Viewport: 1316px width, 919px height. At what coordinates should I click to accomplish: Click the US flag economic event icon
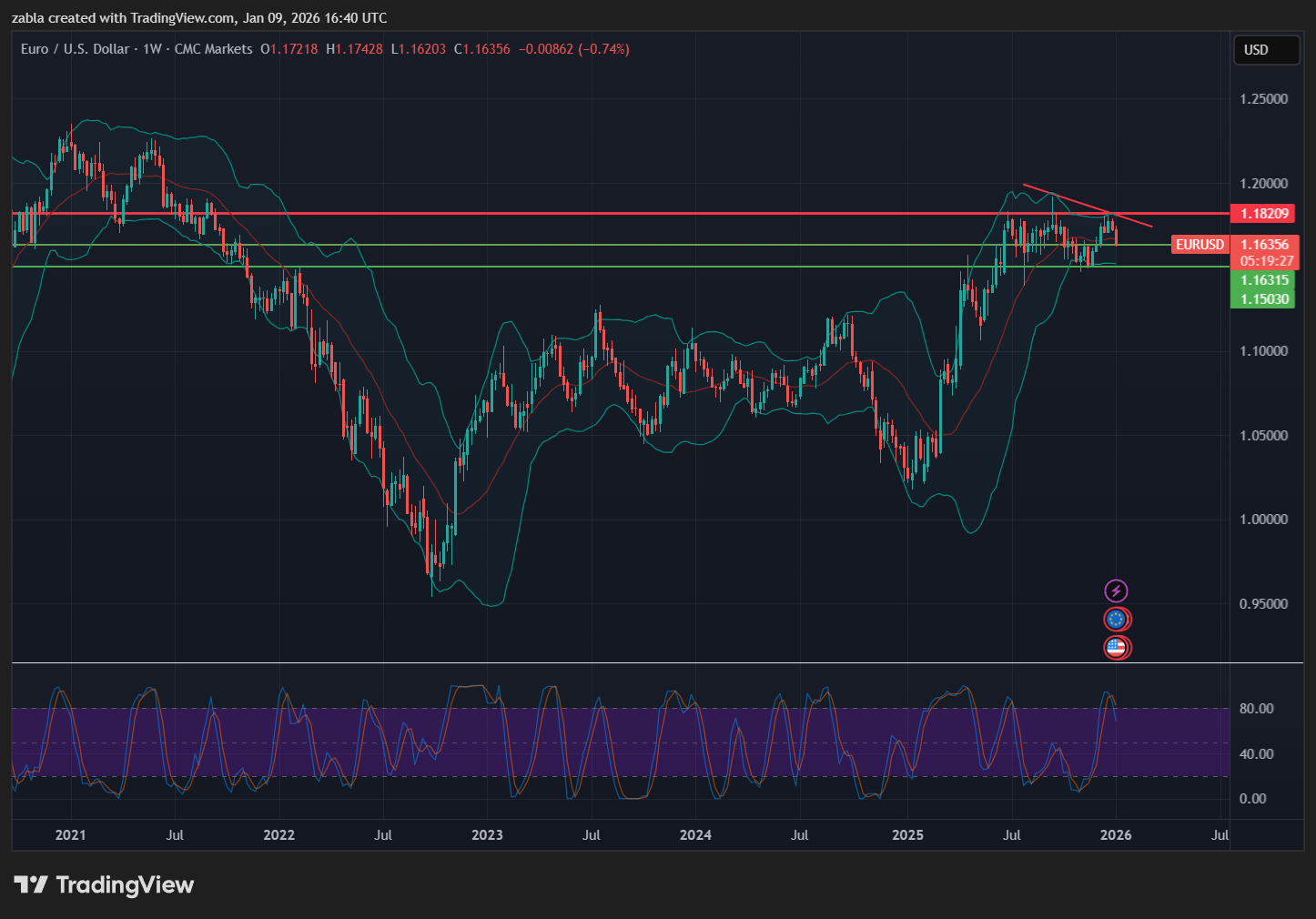(1116, 648)
